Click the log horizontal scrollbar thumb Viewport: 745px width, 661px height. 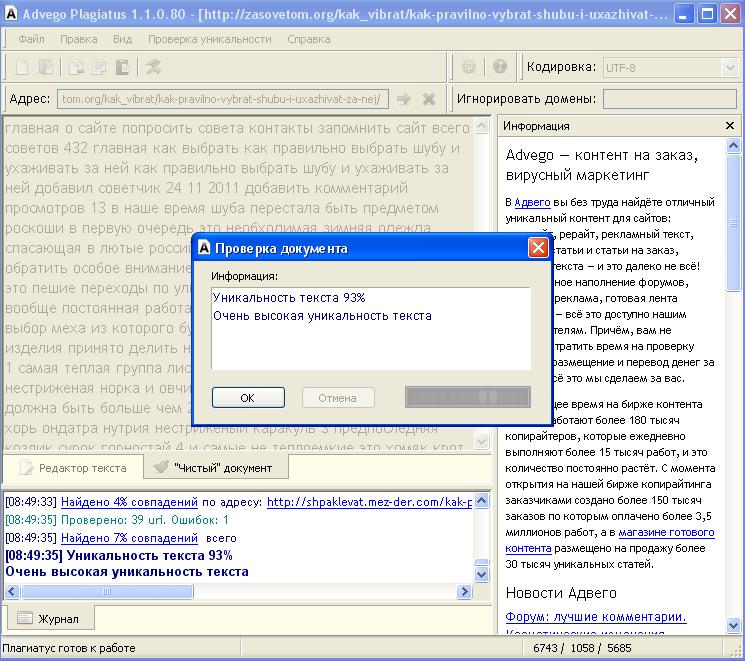coord(107,592)
